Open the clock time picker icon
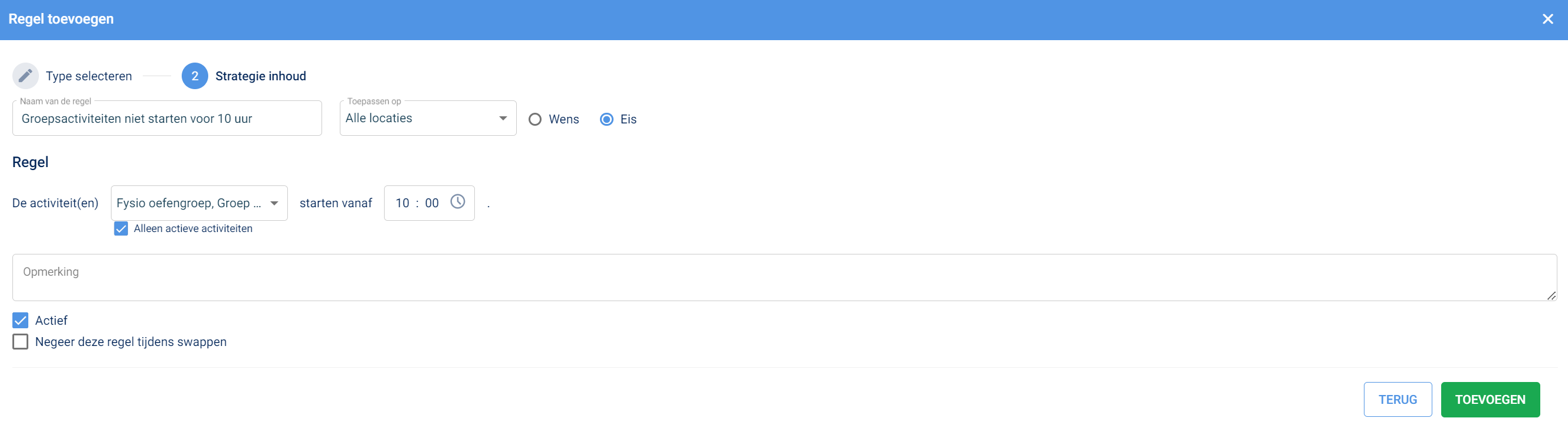This screenshot has width=1568, height=444. point(458,202)
